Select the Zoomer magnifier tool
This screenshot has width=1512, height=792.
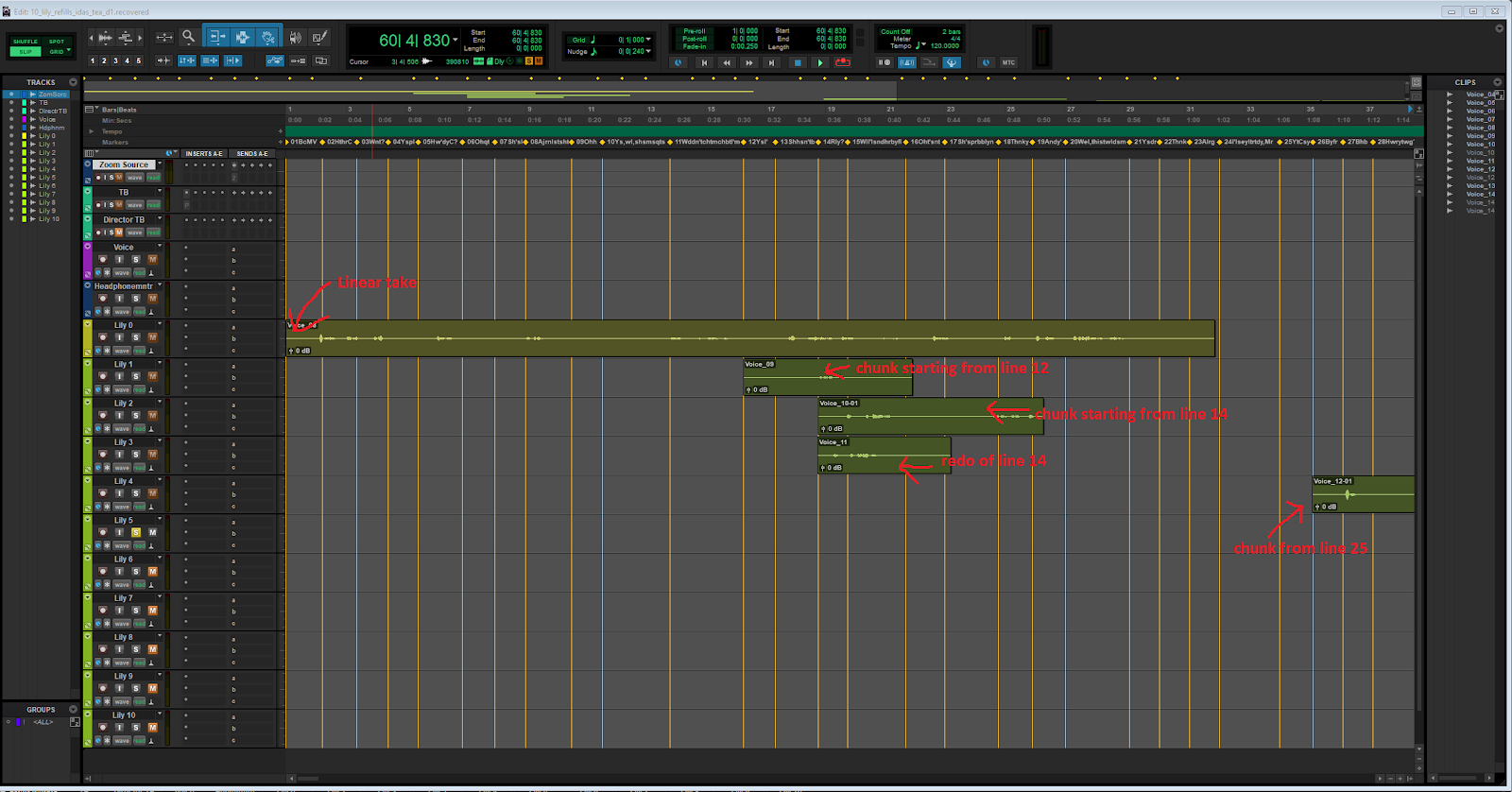188,37
